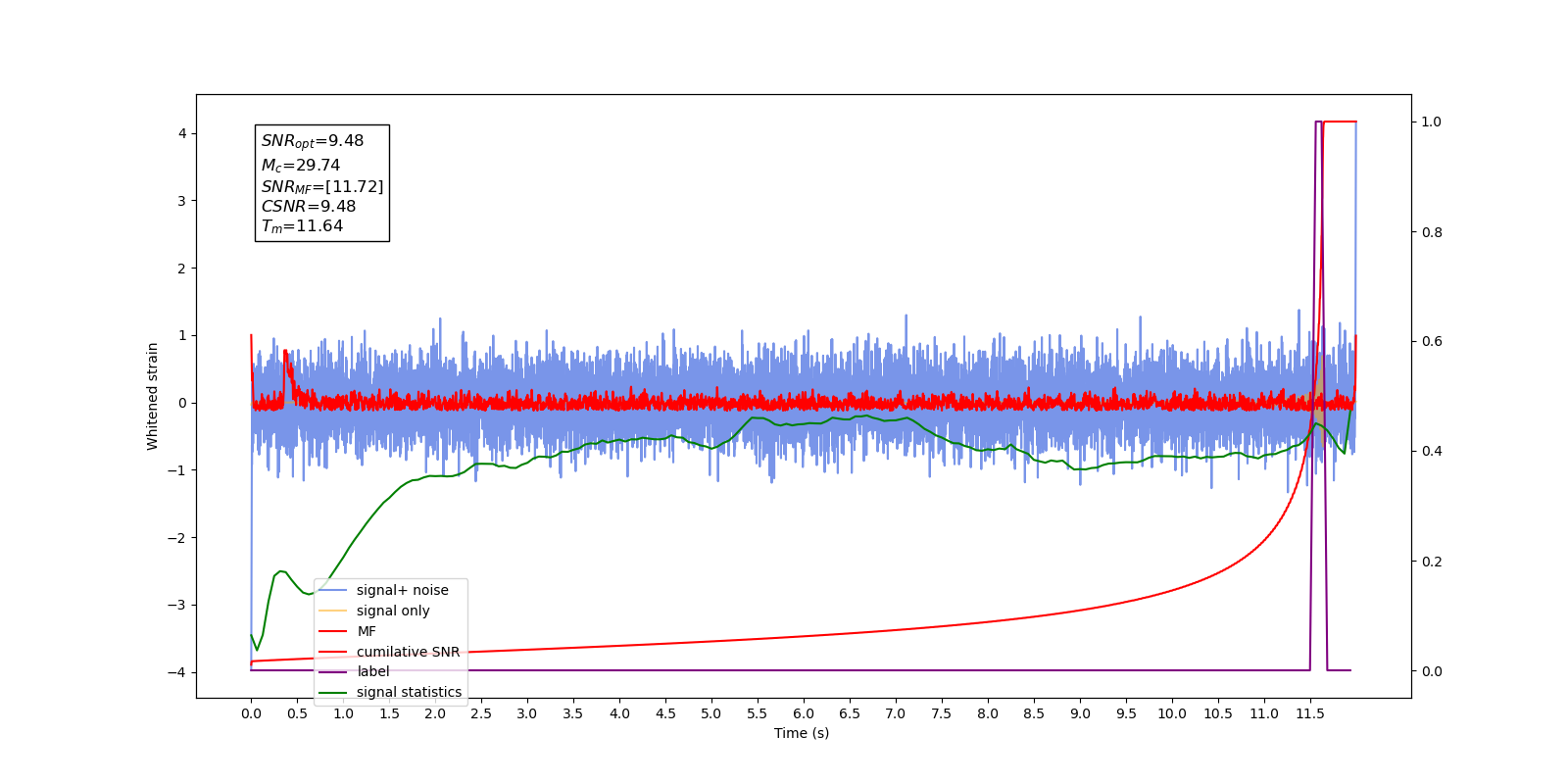Image resolution: width=1568 pixels, height=784 pixels.
Task: Click the 8.5 tick label on the time axis
Action: (1034, 713)
